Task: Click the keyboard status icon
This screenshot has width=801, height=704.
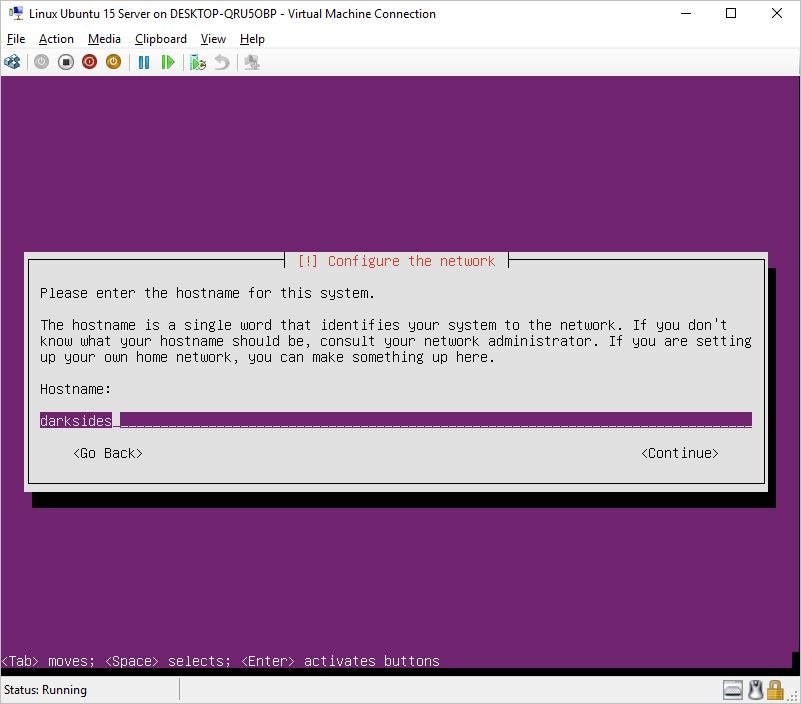Action: coord(733,690)
